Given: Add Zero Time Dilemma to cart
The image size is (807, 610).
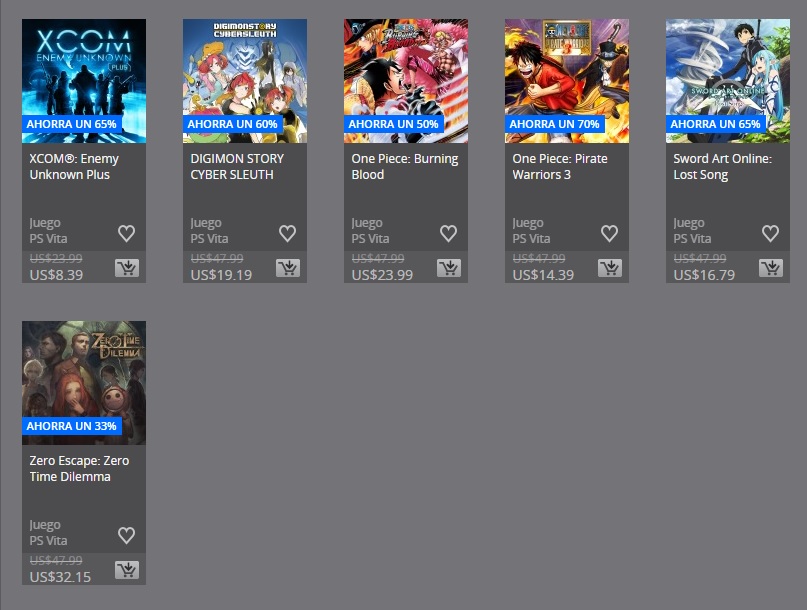Looking at the screenshot, I should tap(127, 570).
